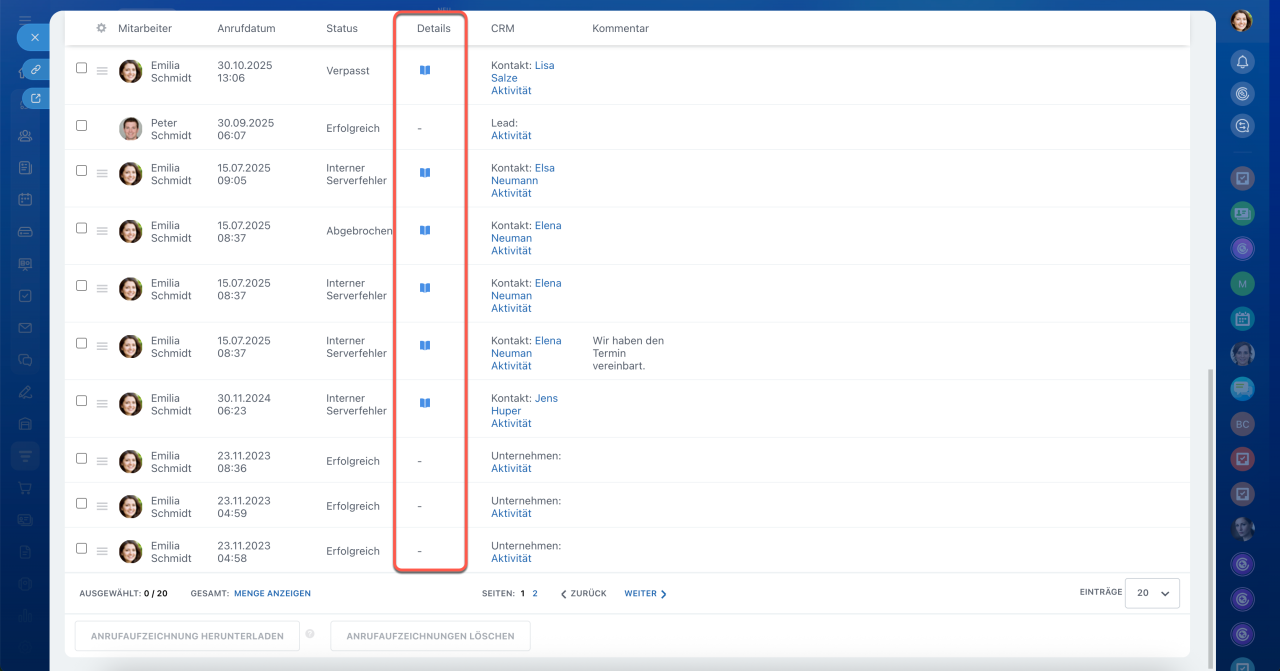
Task: Sort by Status column header
Action: [x=342, y=28]
